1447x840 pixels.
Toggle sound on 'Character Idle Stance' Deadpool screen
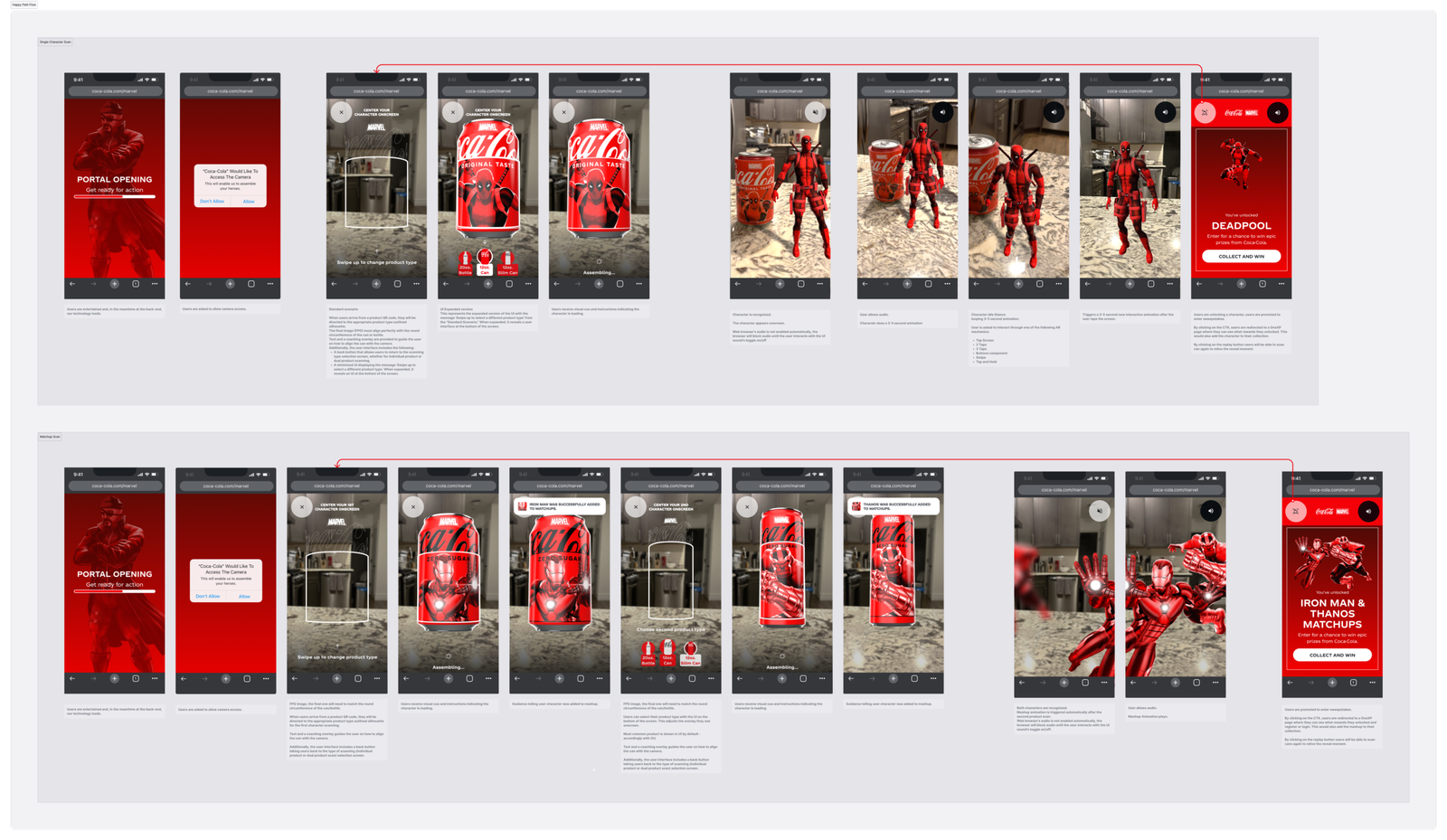click(x=1054, y=112)
